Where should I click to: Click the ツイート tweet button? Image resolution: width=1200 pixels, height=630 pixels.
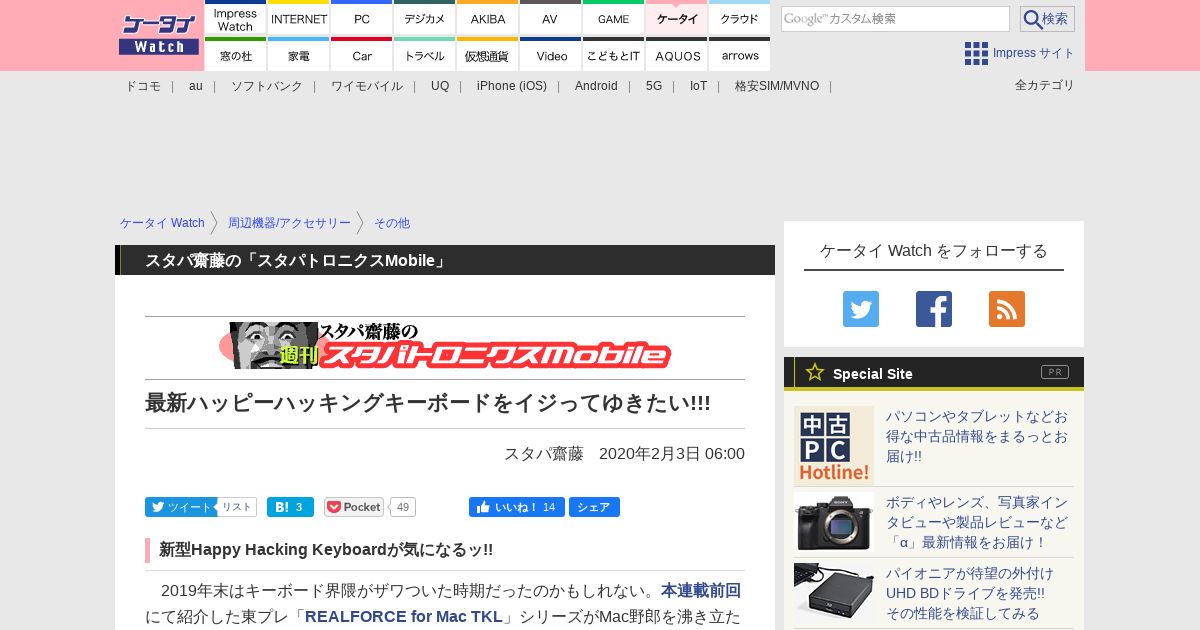click(180, 507)
